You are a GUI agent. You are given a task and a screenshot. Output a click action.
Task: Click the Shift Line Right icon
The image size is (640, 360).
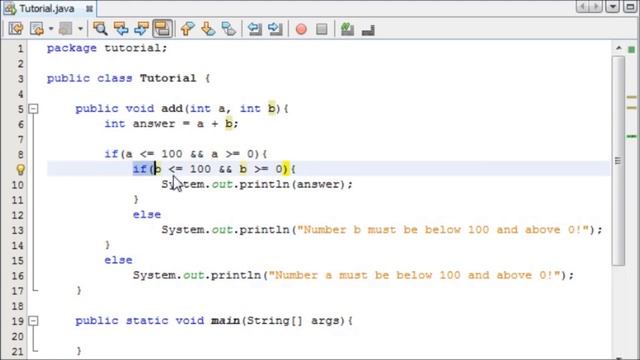[275, 29]
